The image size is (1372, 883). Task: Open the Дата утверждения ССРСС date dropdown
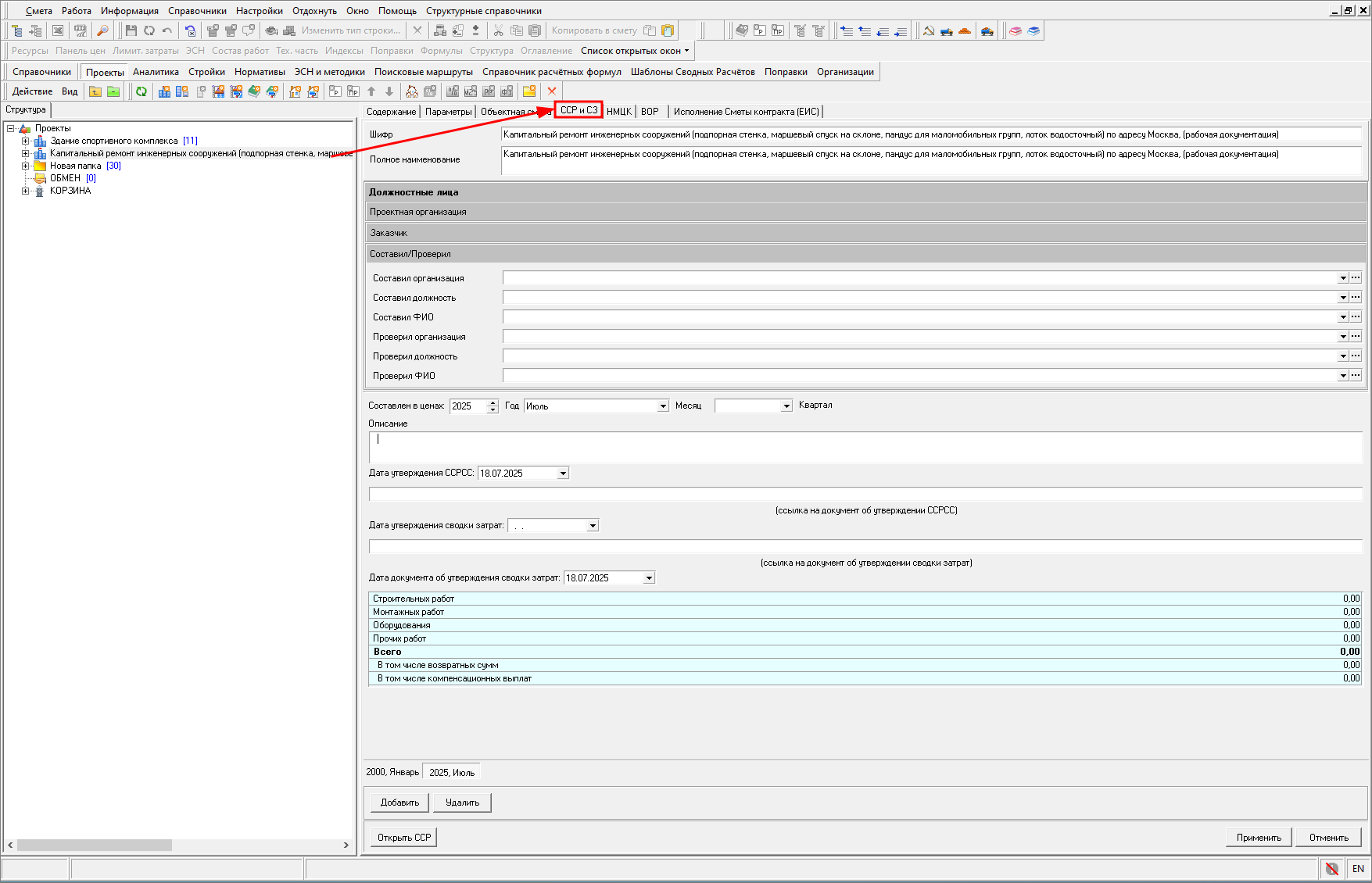tap(563, 474)
